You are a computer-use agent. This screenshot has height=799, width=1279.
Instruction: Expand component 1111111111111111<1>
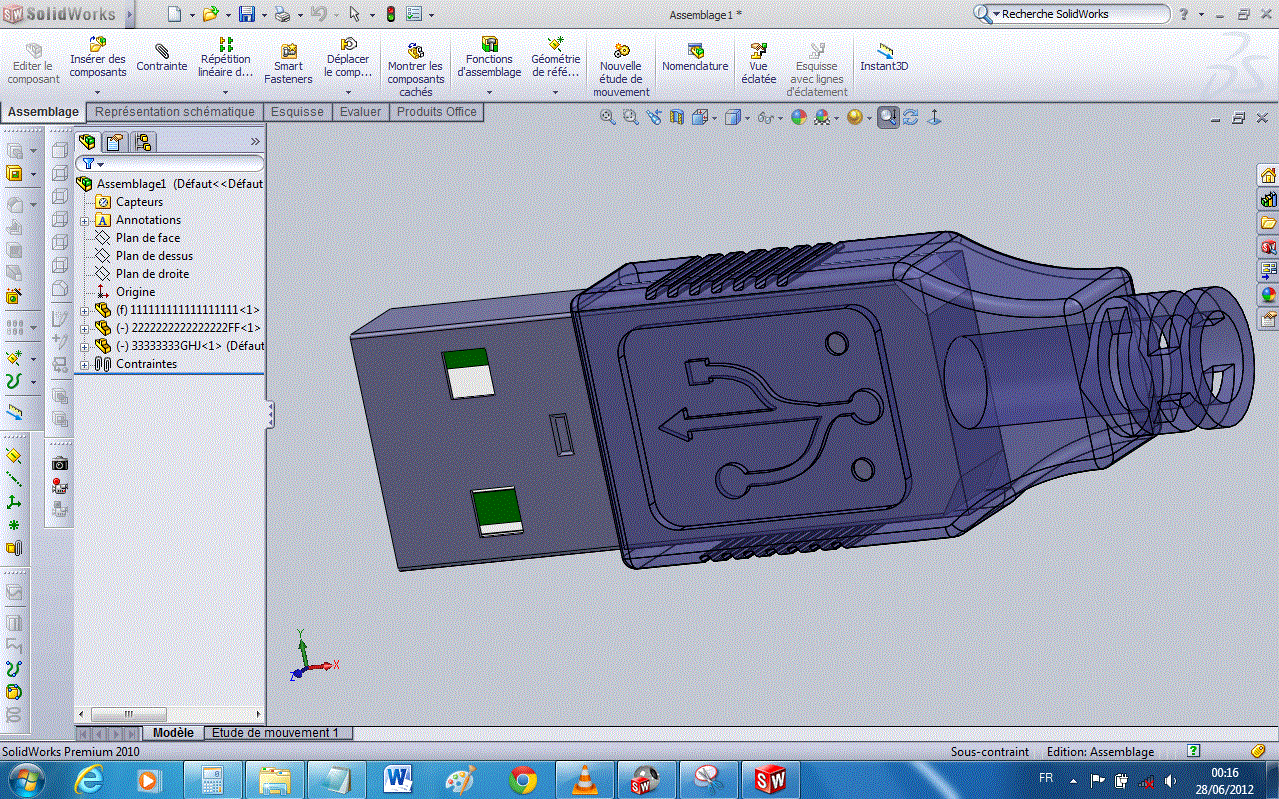85,310
